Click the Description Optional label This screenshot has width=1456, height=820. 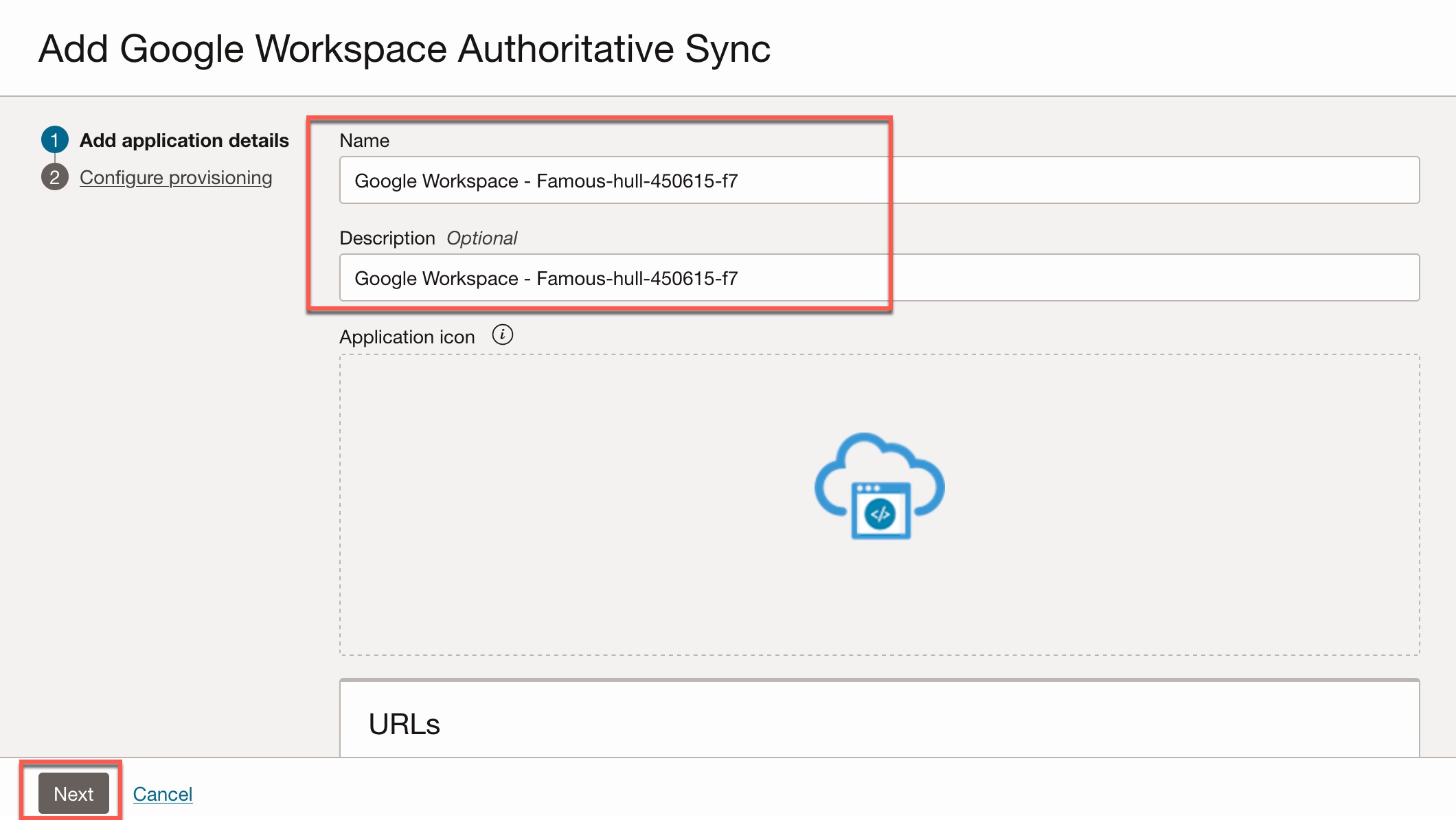pyautogui.click(x=428, y=238)
